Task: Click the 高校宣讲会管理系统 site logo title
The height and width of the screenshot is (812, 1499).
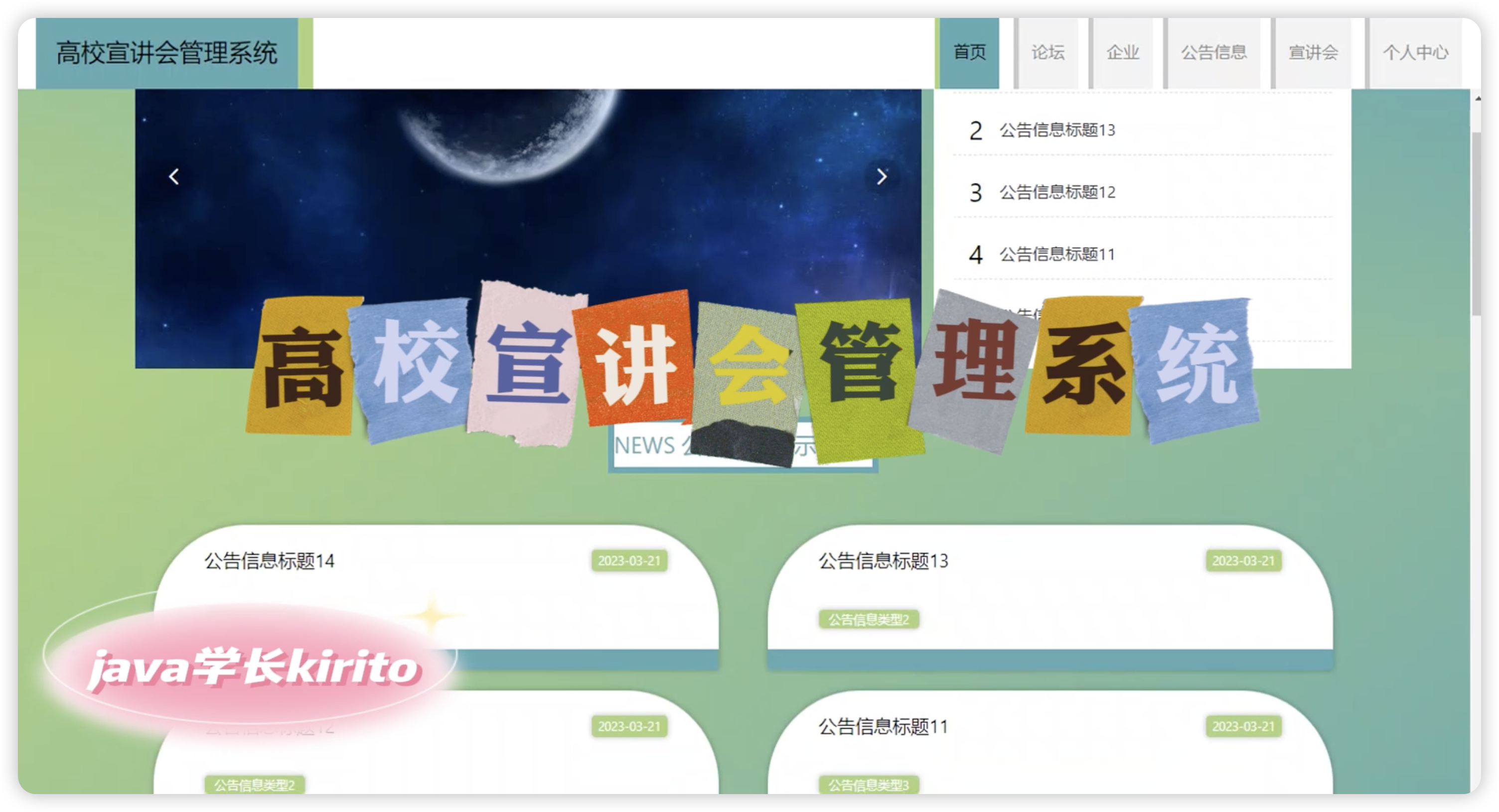Action: coord(166,53)
